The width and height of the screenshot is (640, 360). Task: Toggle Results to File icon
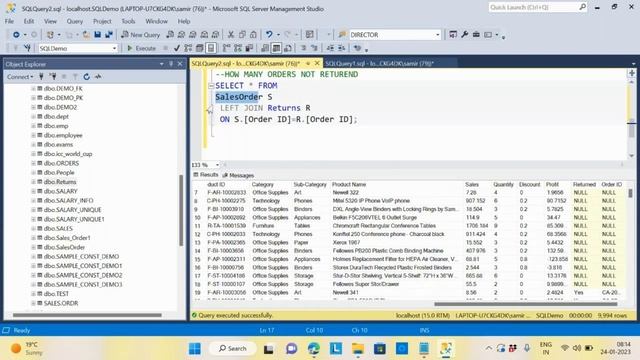[288, 48]
